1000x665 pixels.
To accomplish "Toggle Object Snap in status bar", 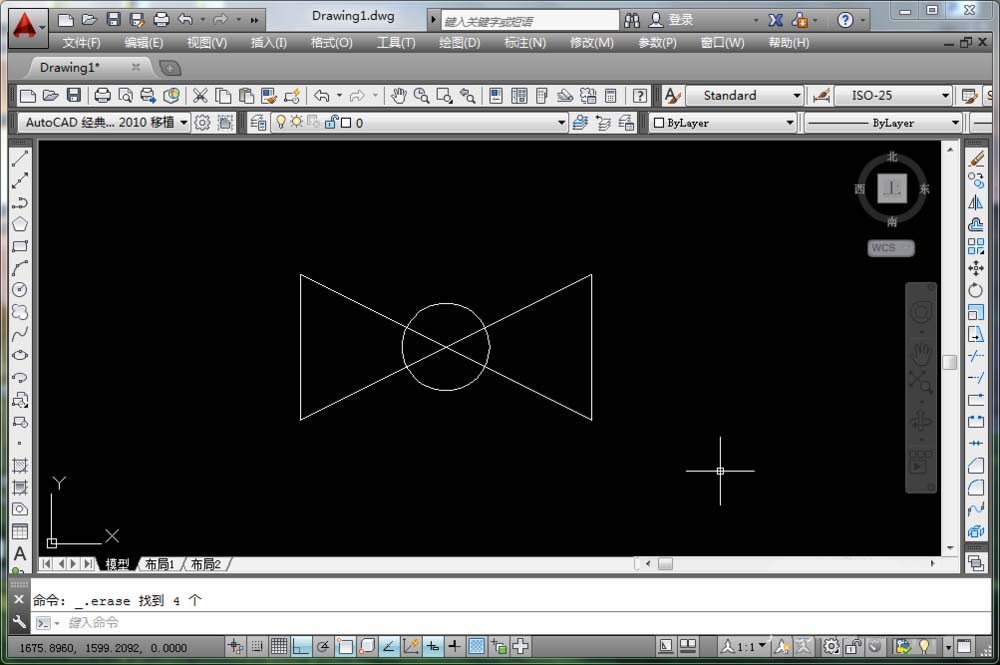I will pyautogui.click(x=345, y=647).
